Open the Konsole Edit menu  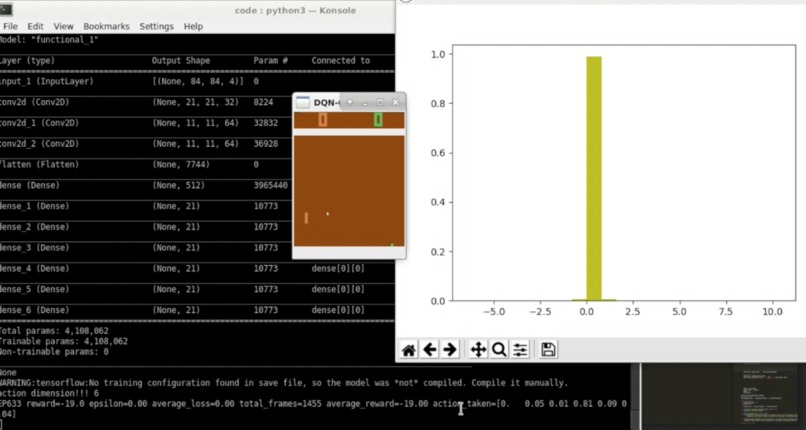click(x=35, y=26)
